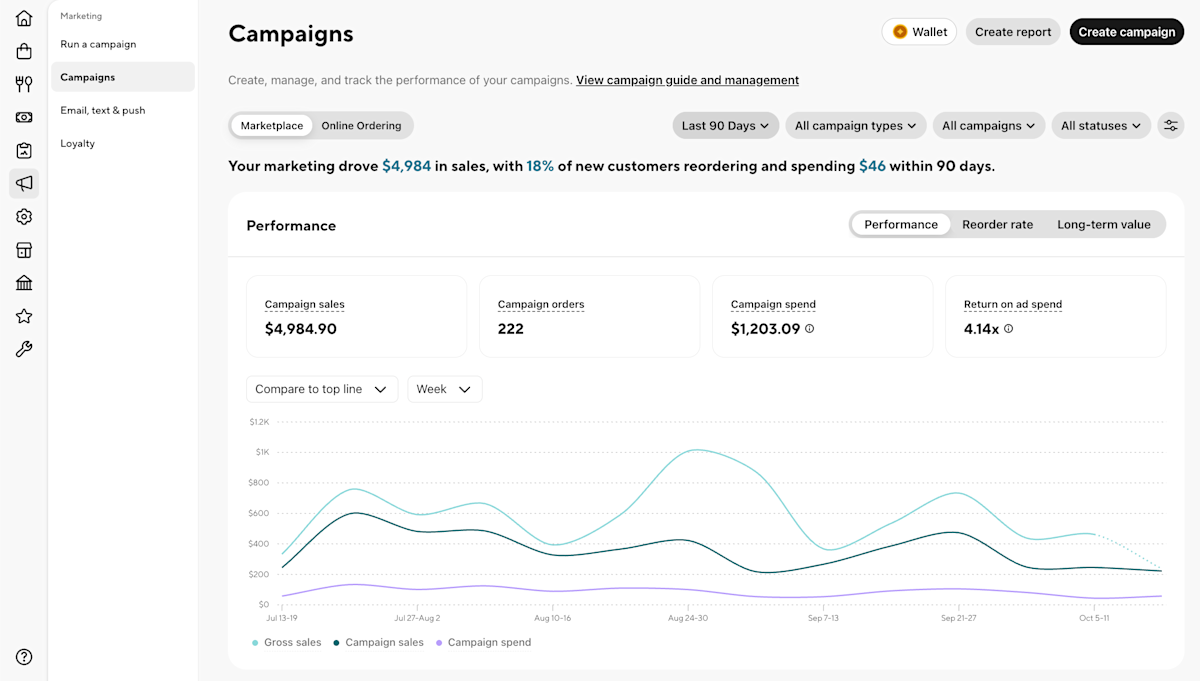Click the 4.14x value
This screenshot has height=681, width=1200.
[x=981, y=328]
